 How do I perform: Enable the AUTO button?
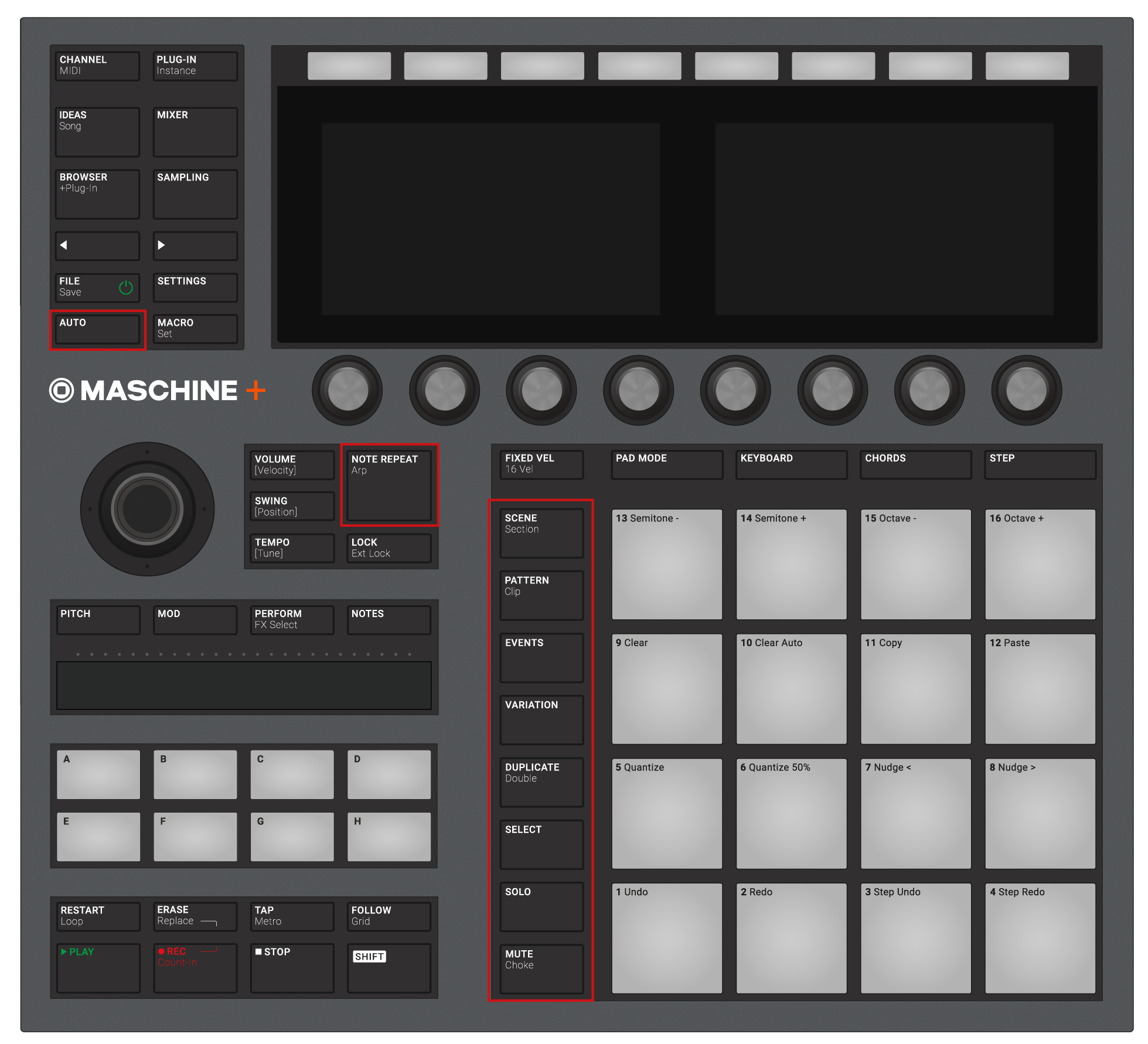point(97,329)
